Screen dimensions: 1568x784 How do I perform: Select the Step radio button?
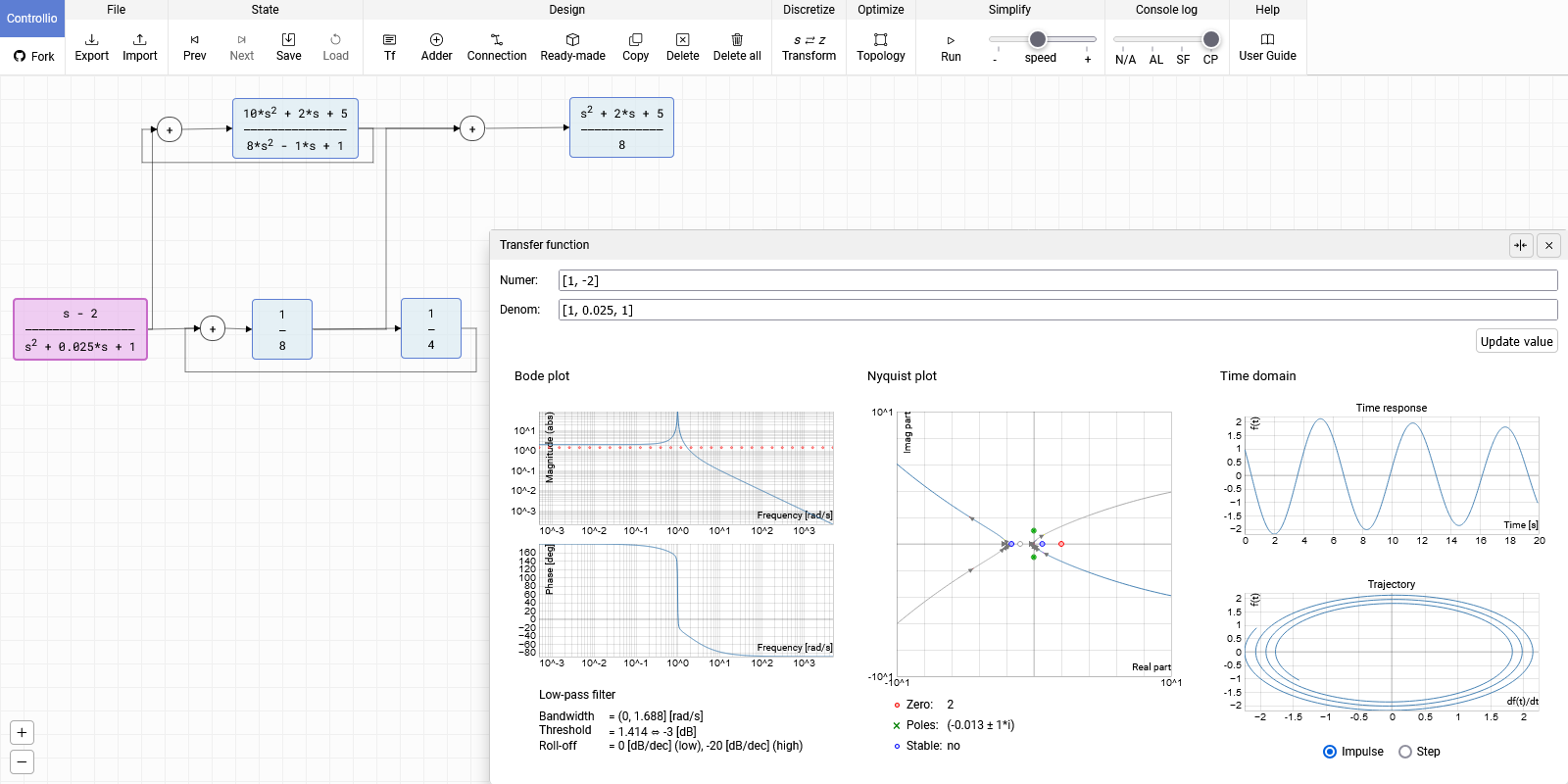point(1405,752)
